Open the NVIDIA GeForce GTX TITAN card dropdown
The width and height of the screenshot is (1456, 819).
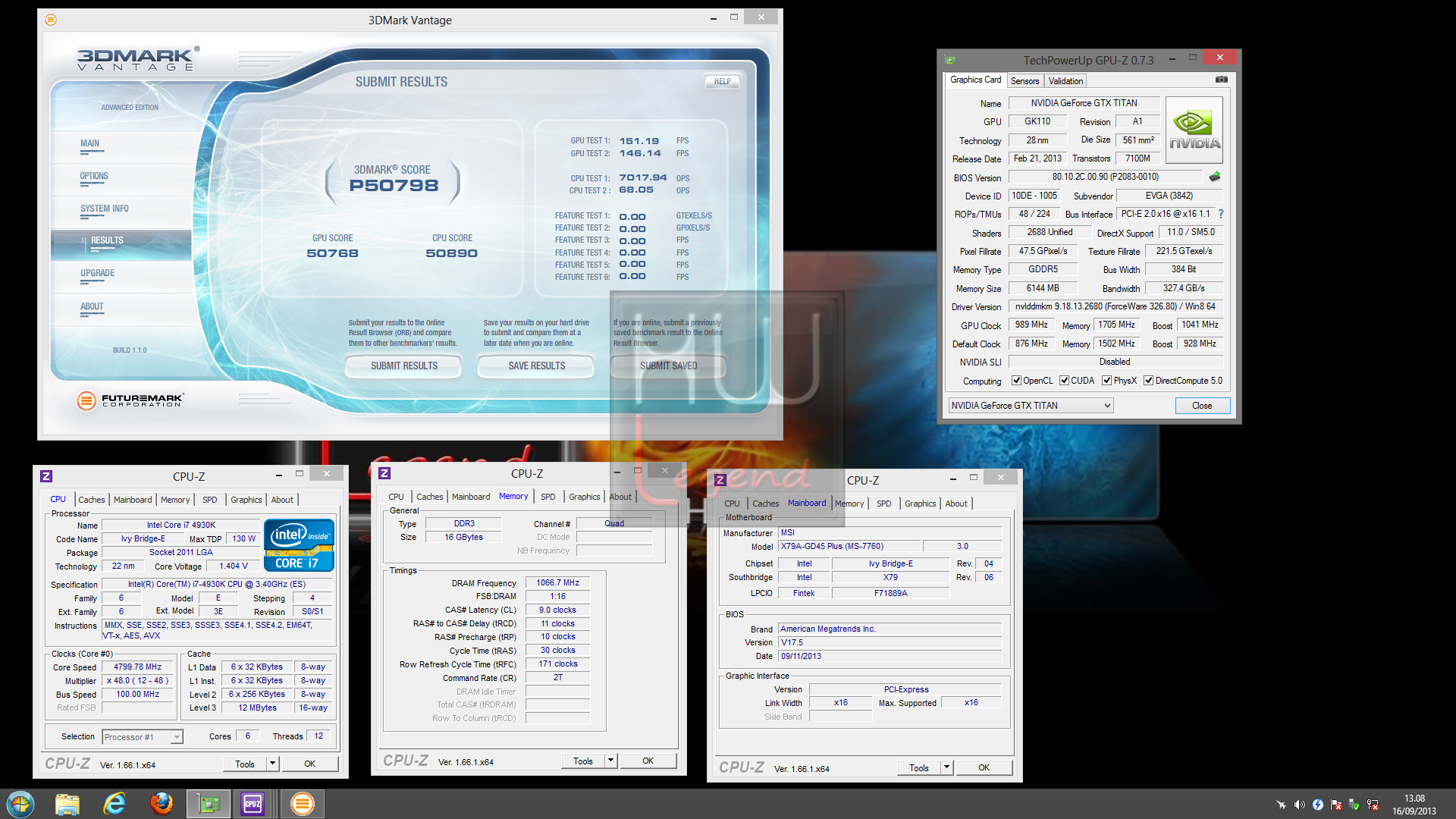(x=1031, y=406)
